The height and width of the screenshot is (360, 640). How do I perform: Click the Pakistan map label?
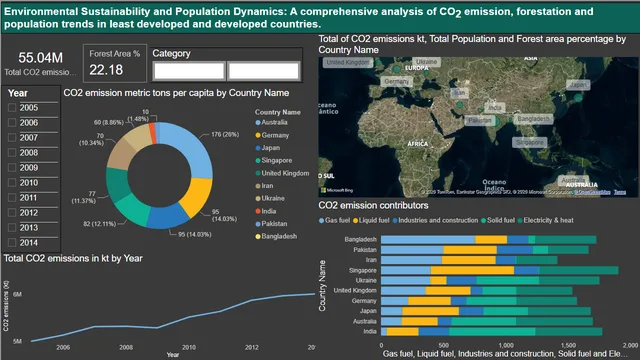pos(480,120)
